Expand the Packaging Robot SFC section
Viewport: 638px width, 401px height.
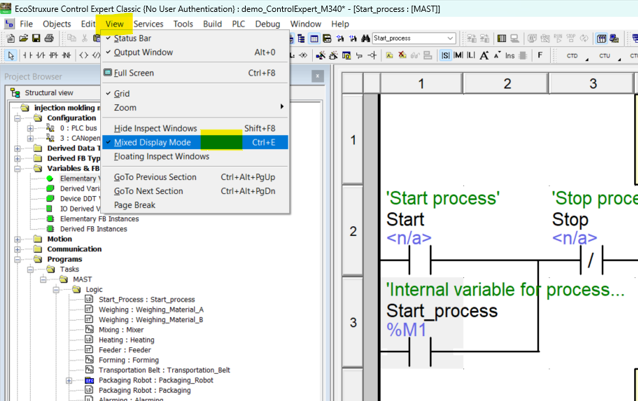69,380
